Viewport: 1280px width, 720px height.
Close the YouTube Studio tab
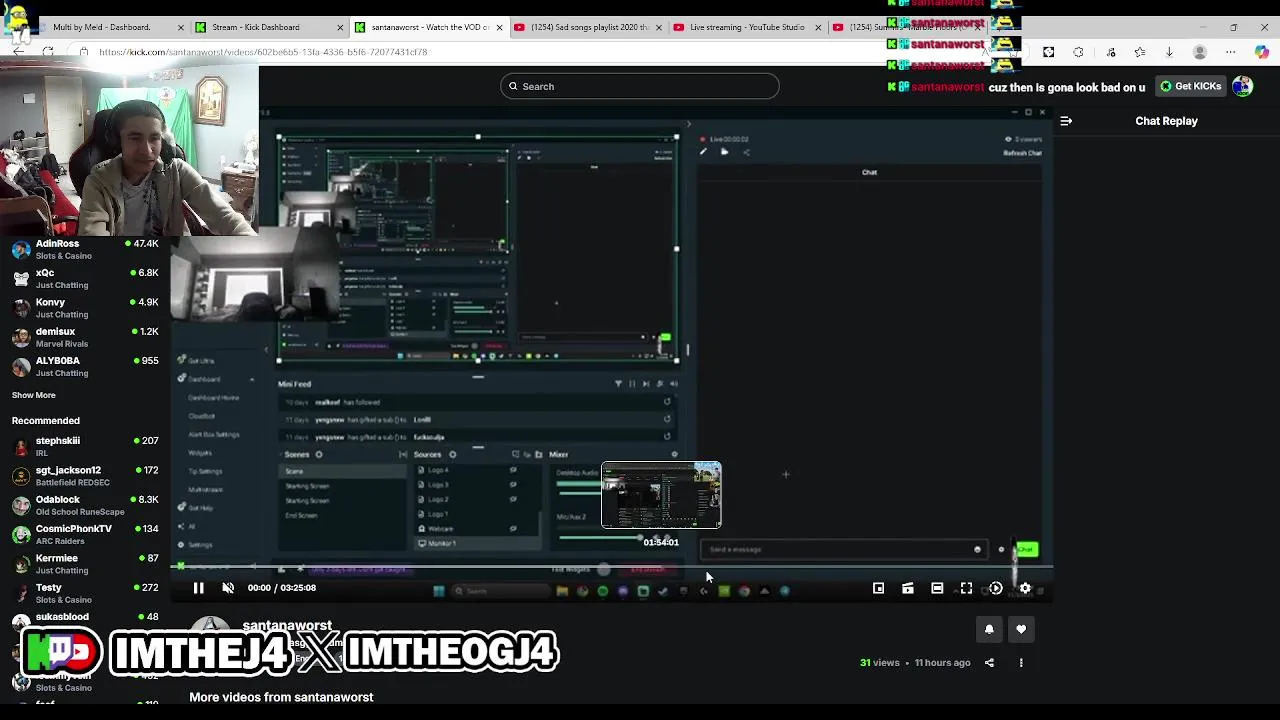point(819,27)
